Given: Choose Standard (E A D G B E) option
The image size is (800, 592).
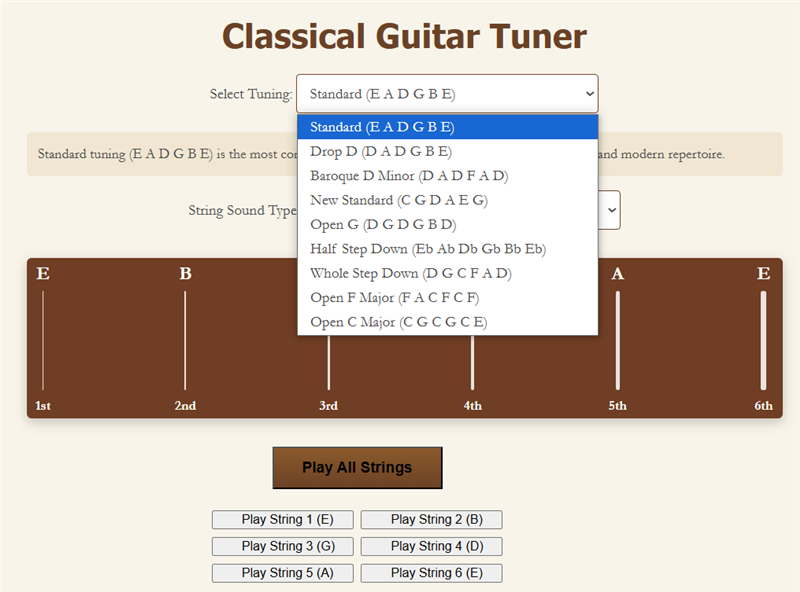Looking at the screenshot, I should (x=447, y=127).
